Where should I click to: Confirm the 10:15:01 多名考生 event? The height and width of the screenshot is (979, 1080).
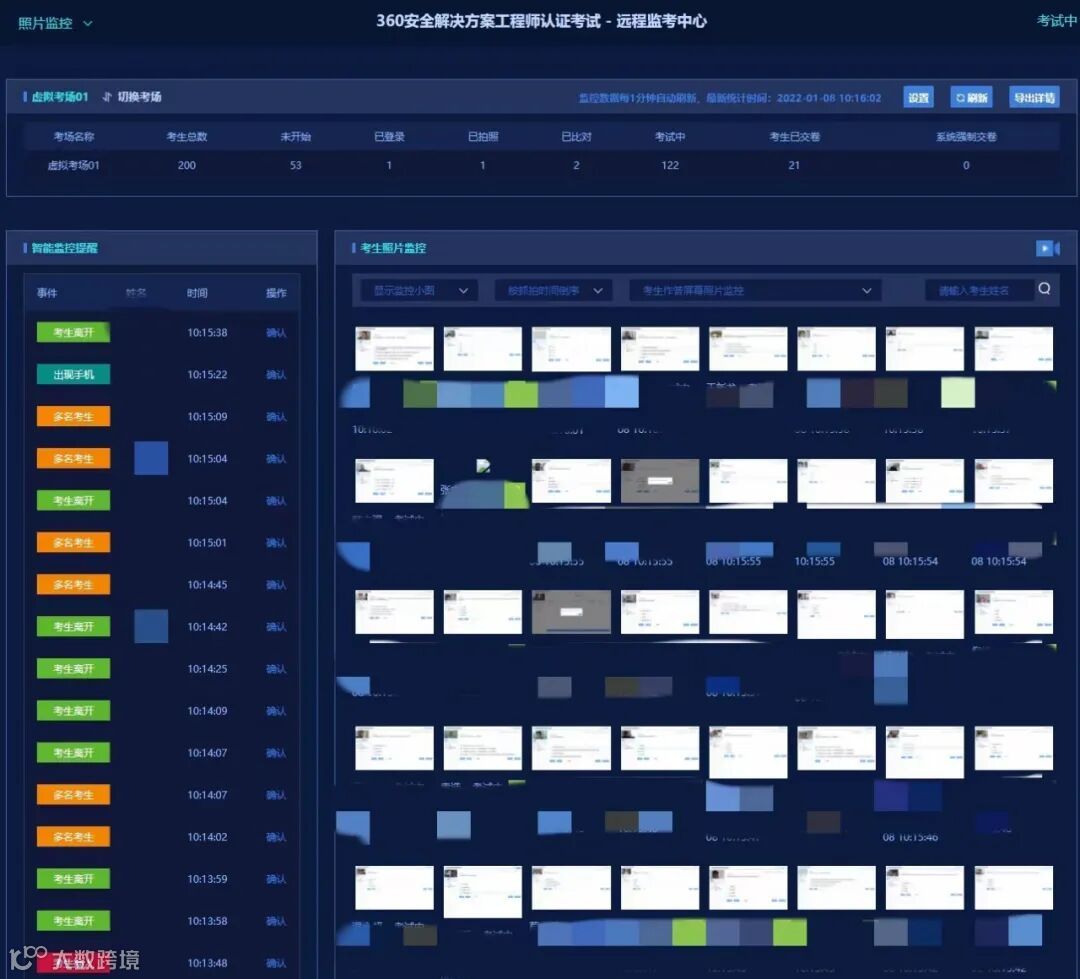276,543
